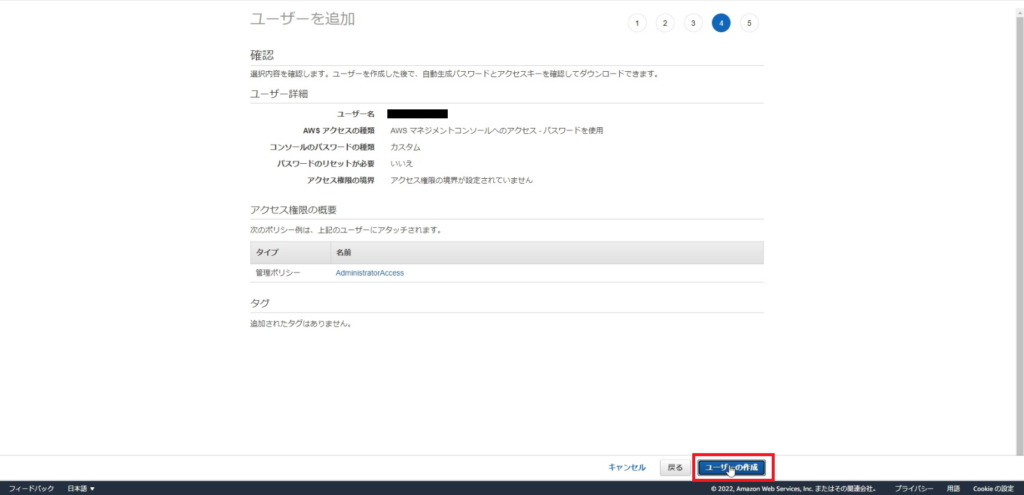1024x495 pixels.
Task: Click the ユーザーの作成 button
Action: click(x=733, y=467)
